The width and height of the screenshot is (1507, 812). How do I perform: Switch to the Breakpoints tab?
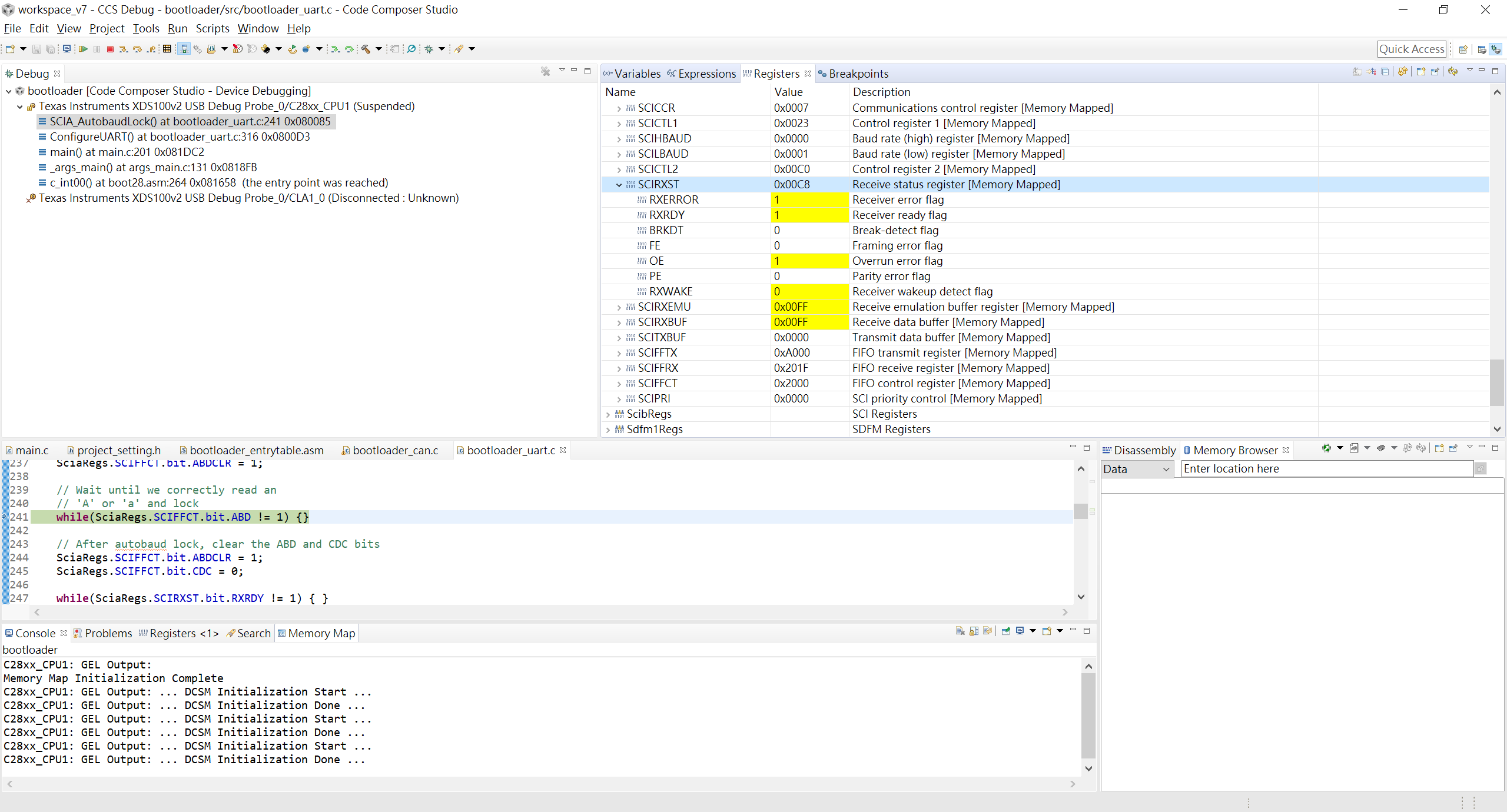[858, 74]
